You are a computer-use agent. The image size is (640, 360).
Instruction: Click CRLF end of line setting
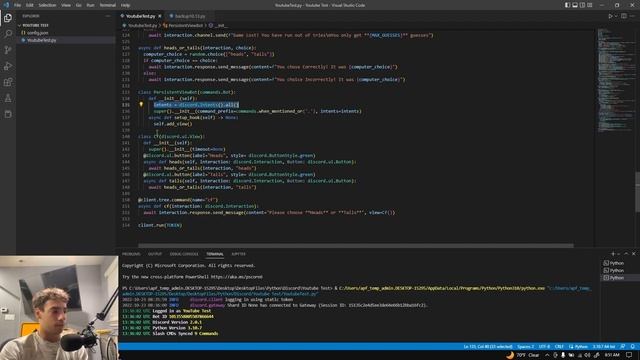[x=559, y=347]
